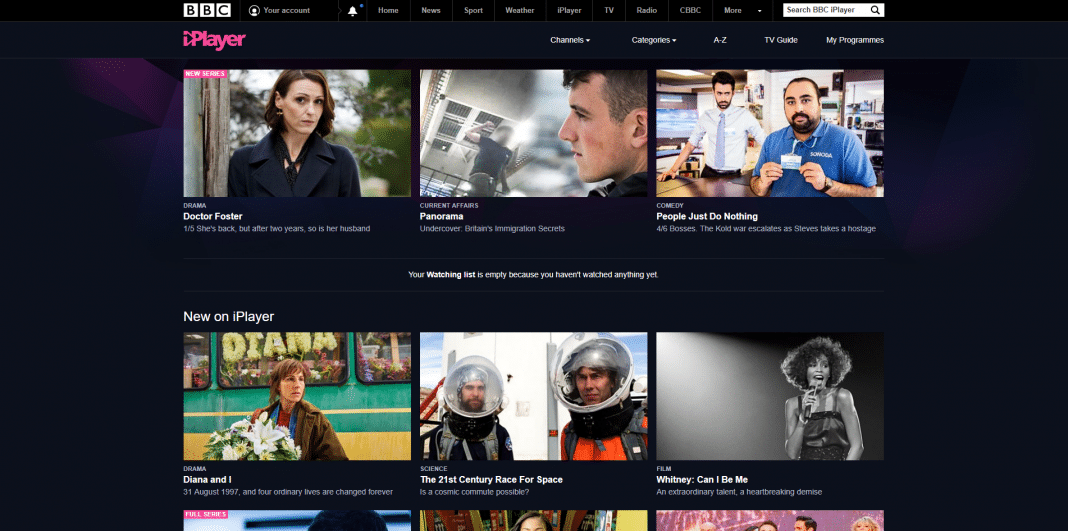Go to My Programmes
This screenshot has height=531, width=1068.
tap(855, 40)
